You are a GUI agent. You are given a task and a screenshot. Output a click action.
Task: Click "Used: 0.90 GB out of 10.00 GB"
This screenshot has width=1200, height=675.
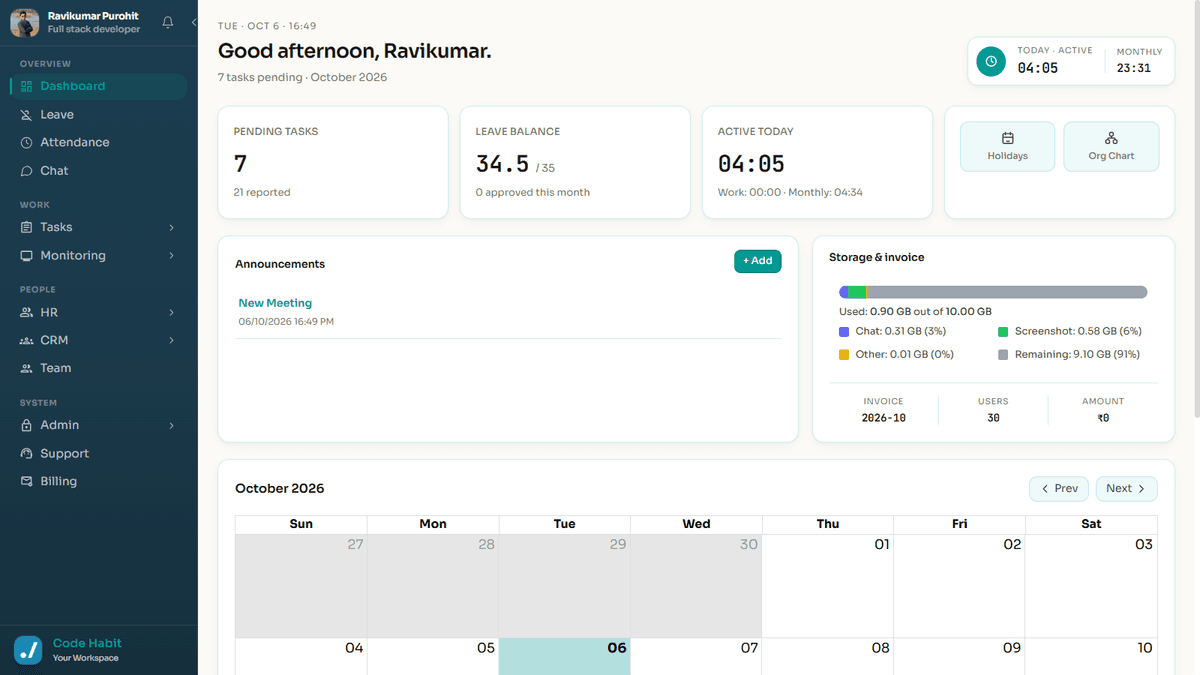[x=915, y=311]
